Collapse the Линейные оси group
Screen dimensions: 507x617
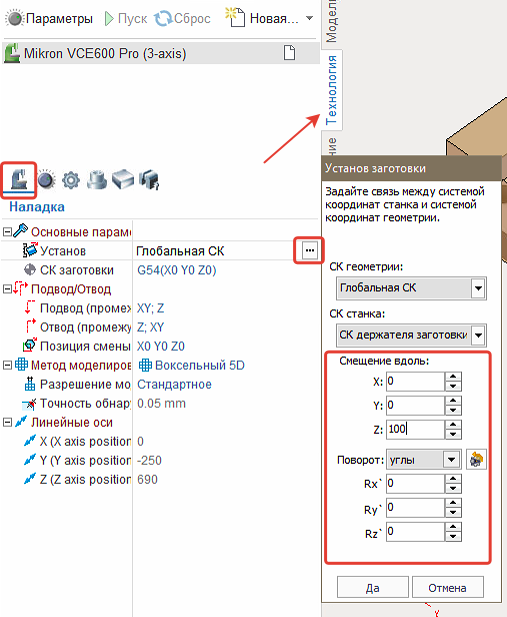(x=7, y=422)
